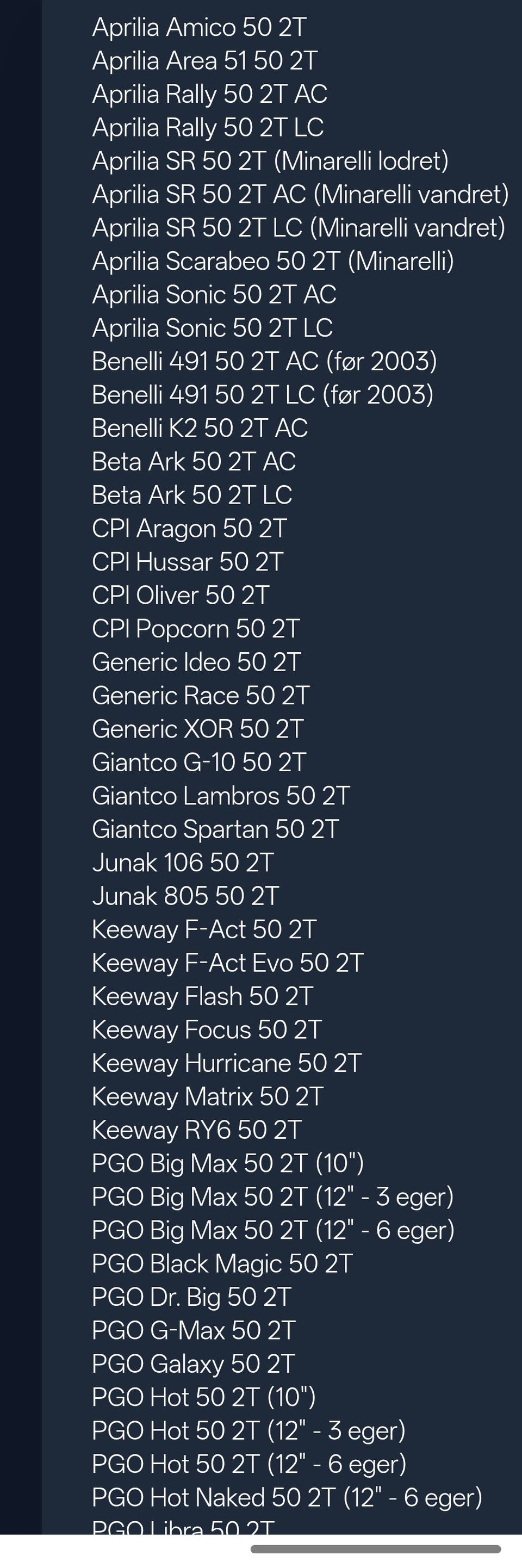Click PGO Black Magic 50 2T
This screenshot has height=1568, width=522.
coord(222,1263)
